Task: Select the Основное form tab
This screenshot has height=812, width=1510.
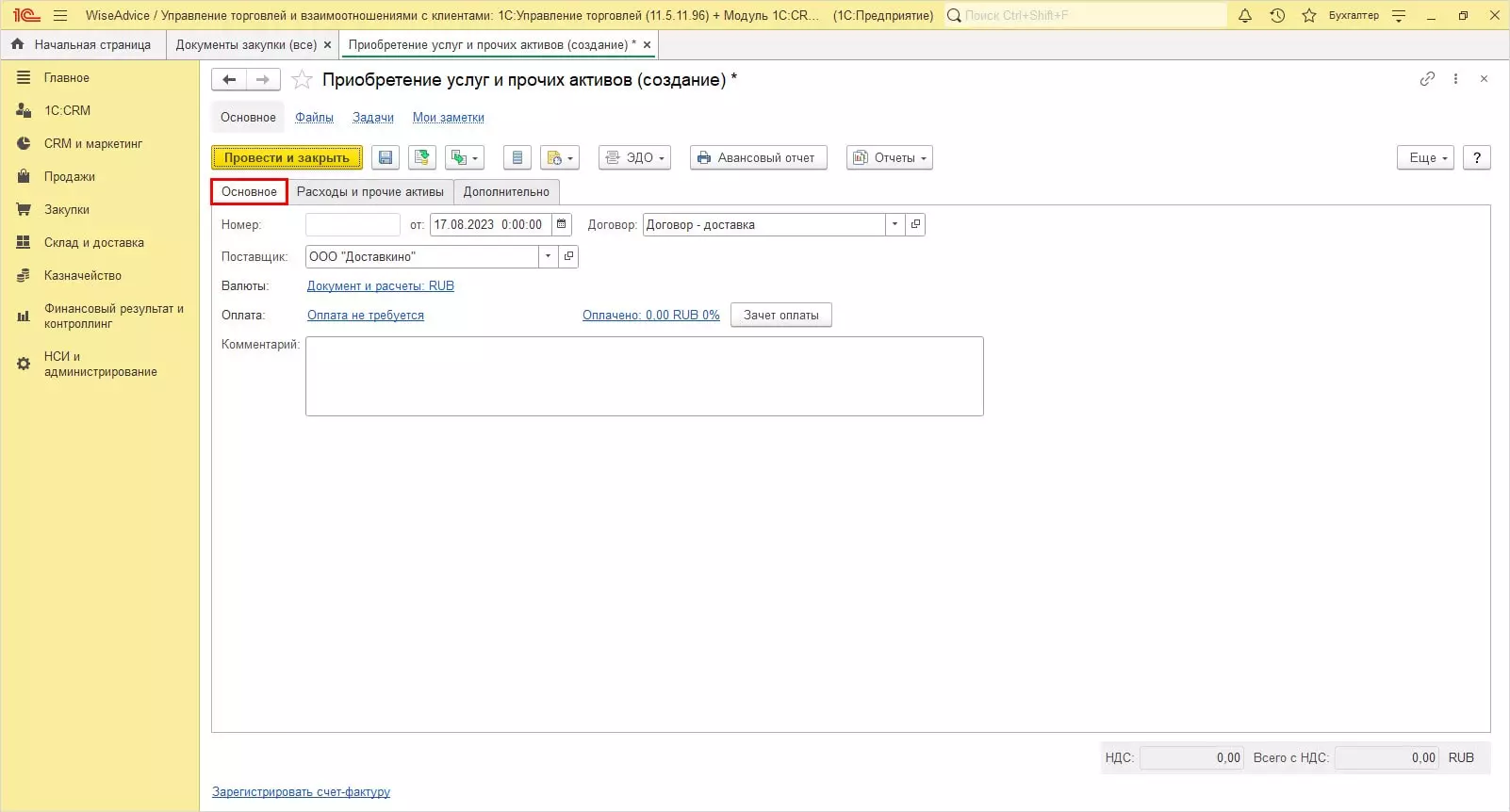Action: 249,191
